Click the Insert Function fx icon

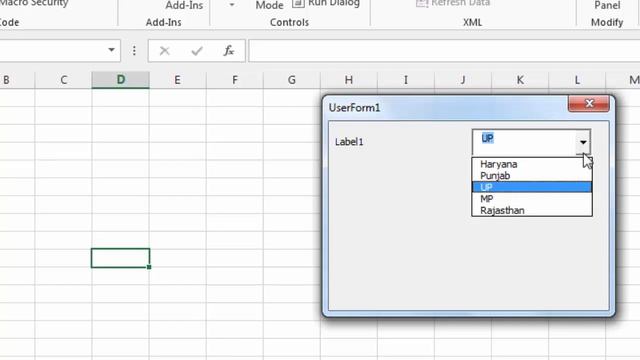229,51
